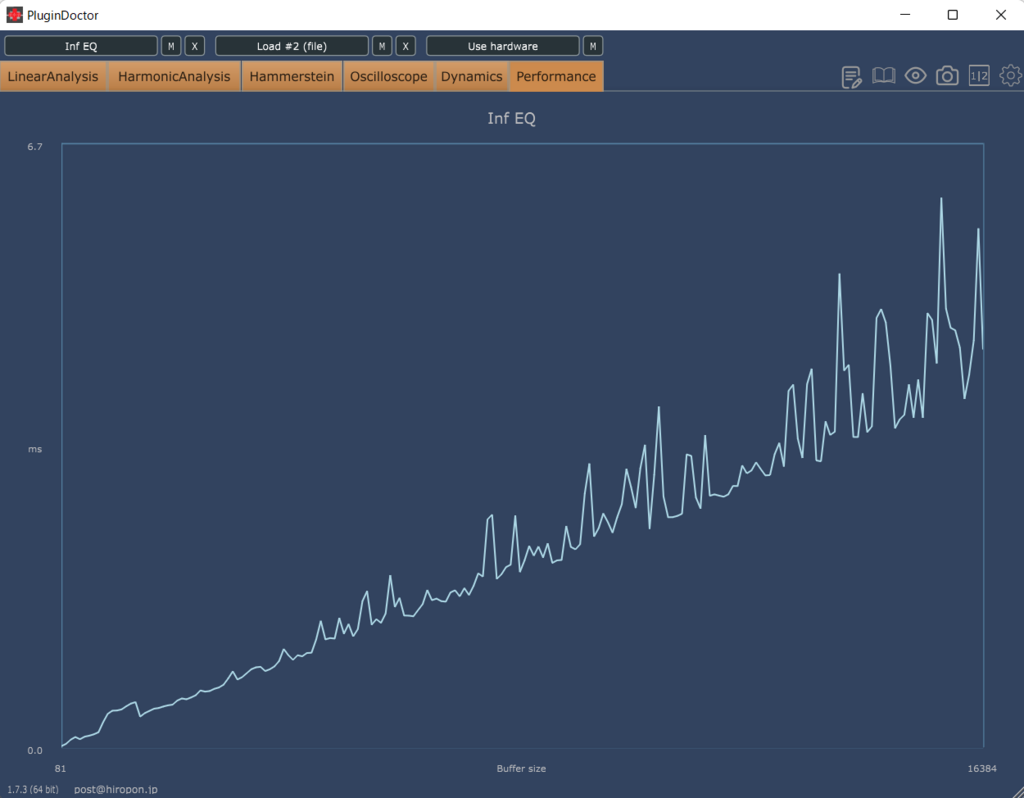Toggle M button next to Inf EQ
This screenshot has height=798, width=1024.
(x=171, y=46)
